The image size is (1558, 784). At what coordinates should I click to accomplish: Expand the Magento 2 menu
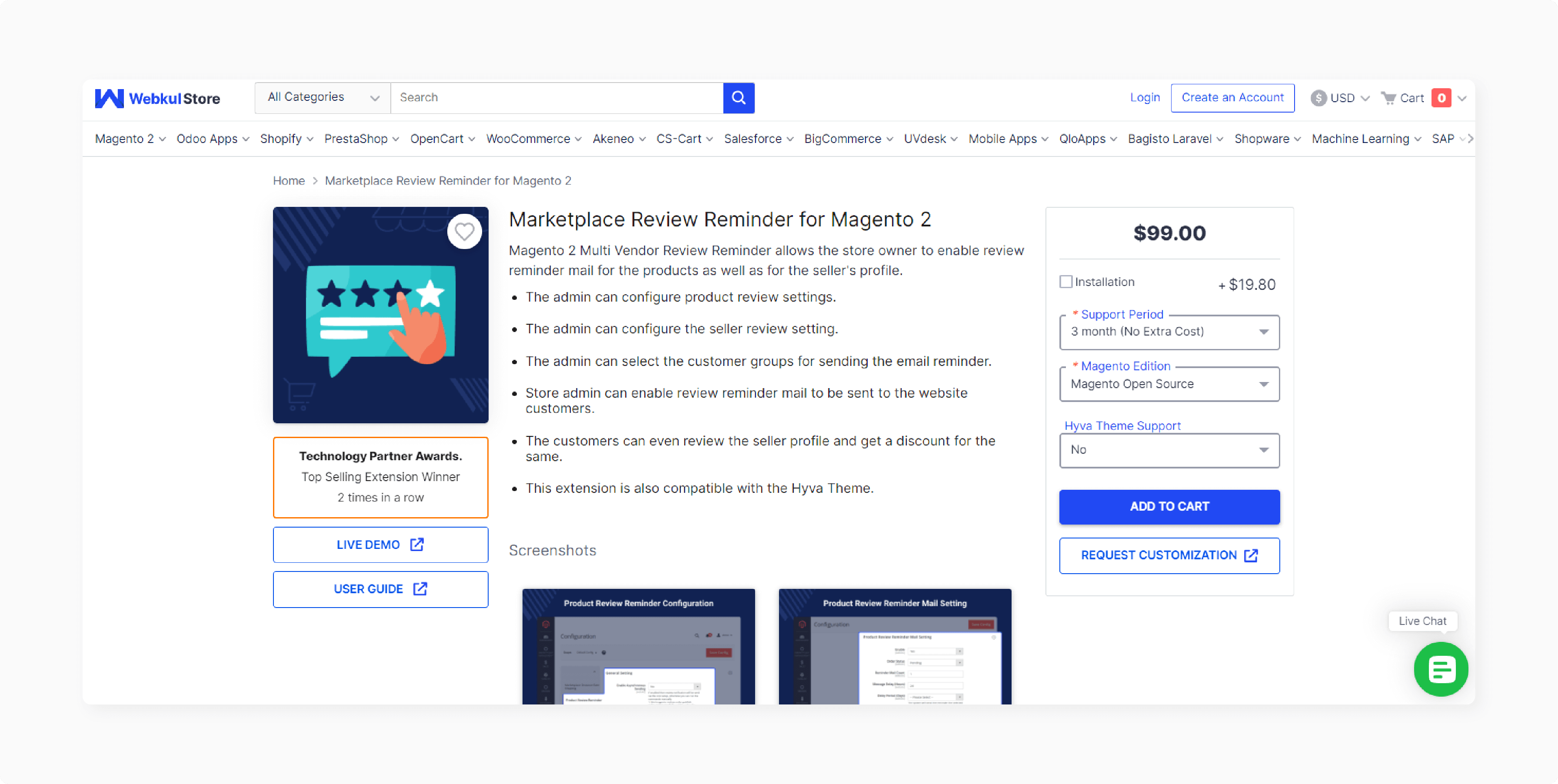[130, 139]
